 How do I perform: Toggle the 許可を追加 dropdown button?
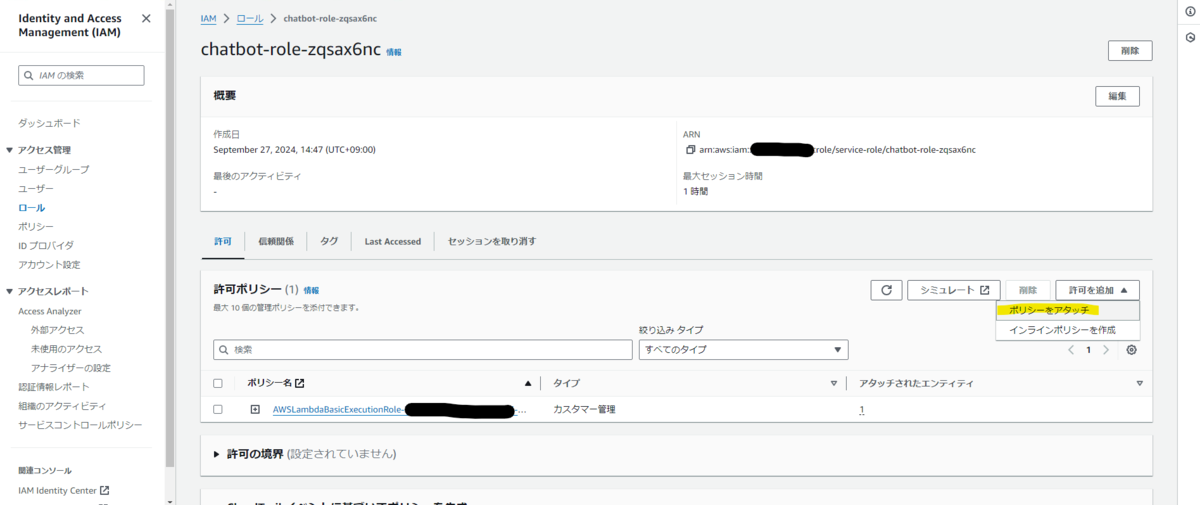click(1097, 290)
